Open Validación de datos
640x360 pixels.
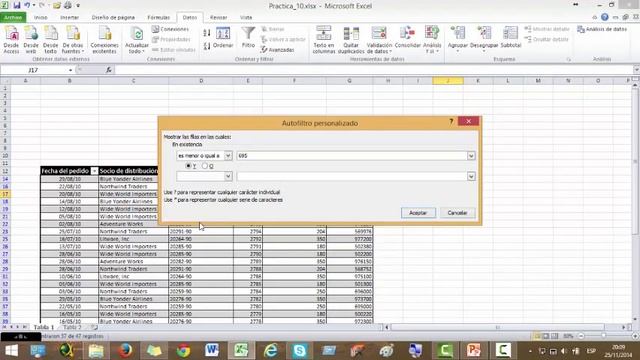379,40
